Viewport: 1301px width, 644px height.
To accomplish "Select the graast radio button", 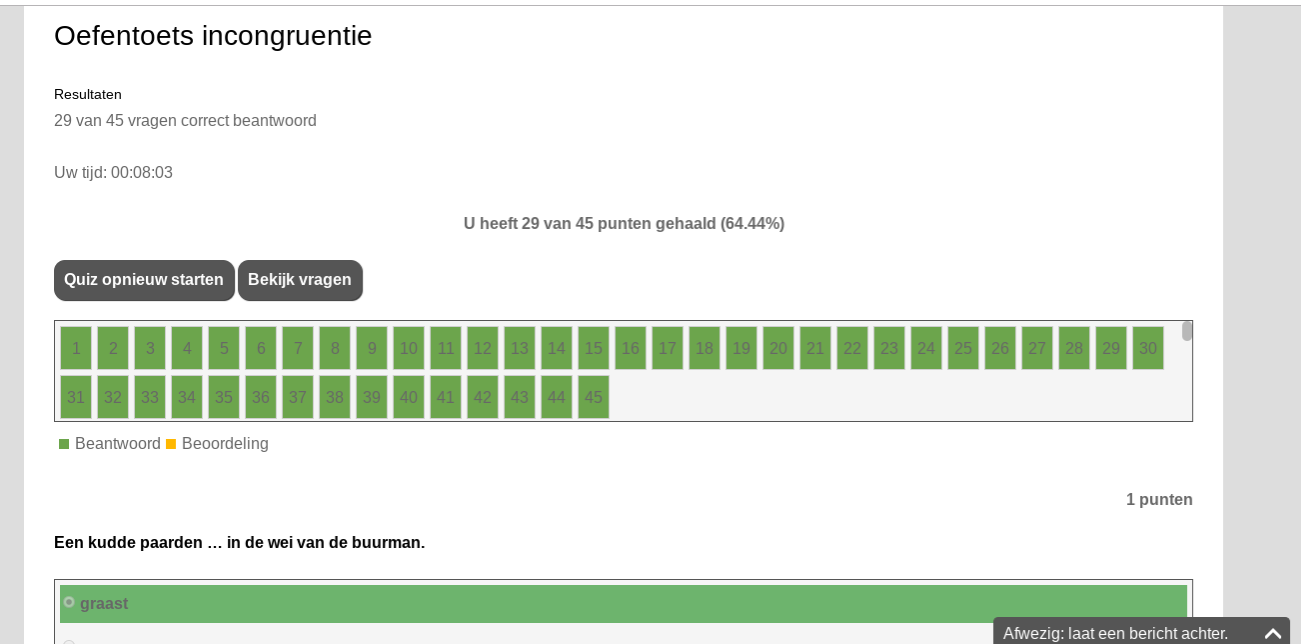I will (x=69, y=602).
